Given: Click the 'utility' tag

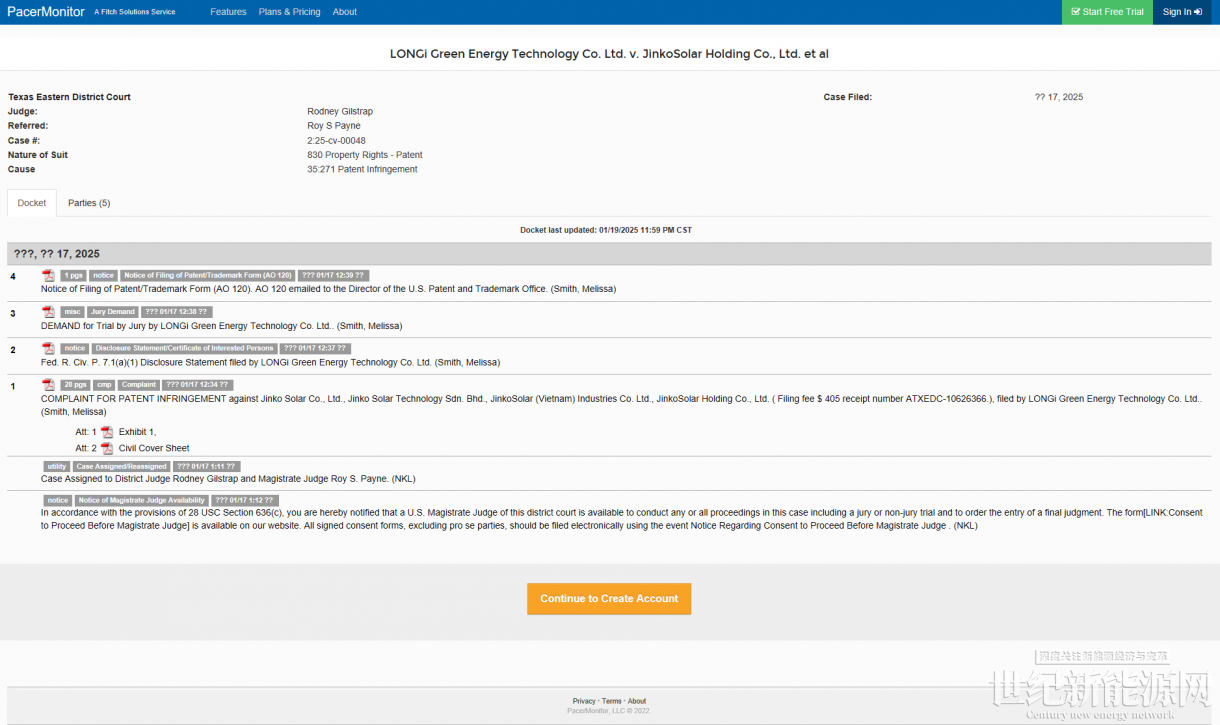Looking at the screenshot, I should [x=57, y=466].
